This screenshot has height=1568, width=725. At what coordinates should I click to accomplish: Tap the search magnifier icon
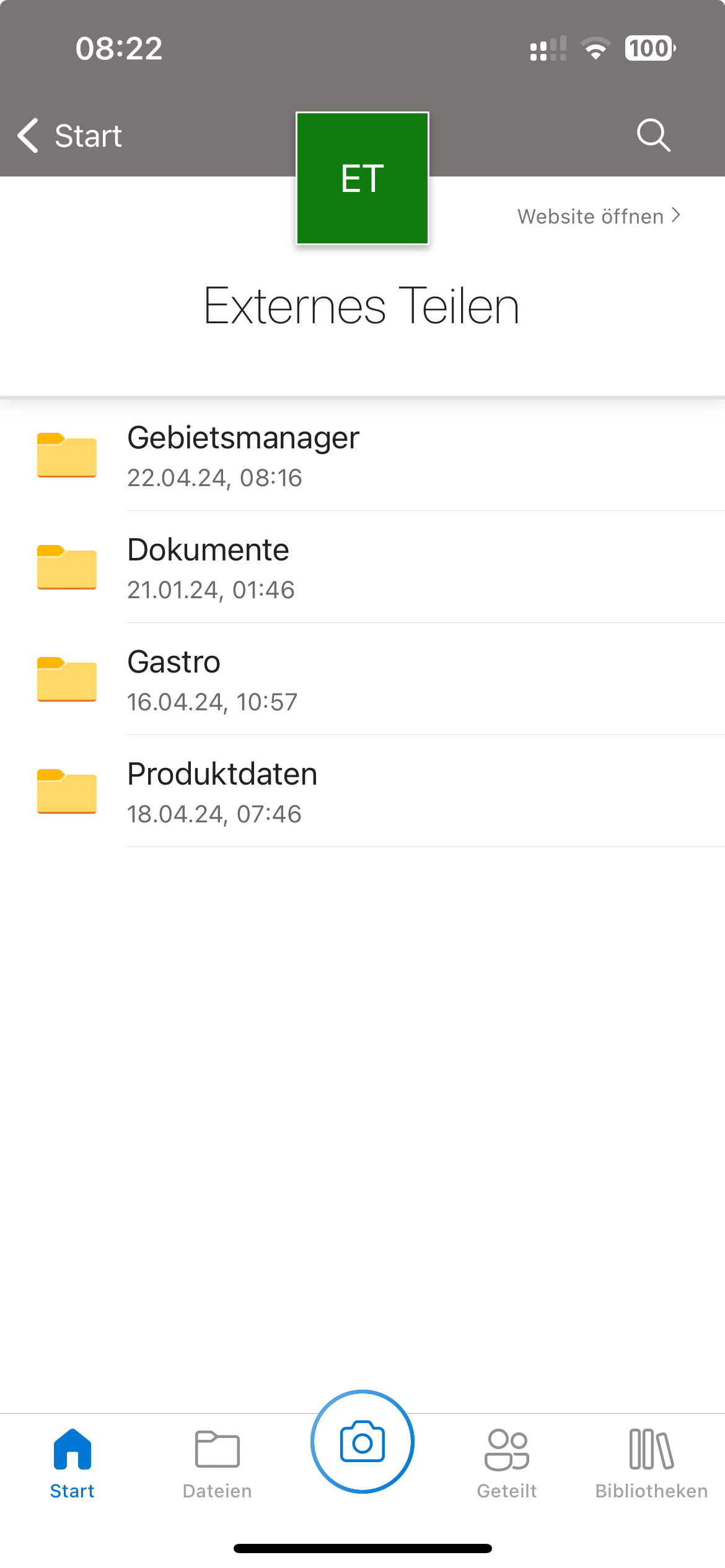pyautogui.click(x=653, y=135)
